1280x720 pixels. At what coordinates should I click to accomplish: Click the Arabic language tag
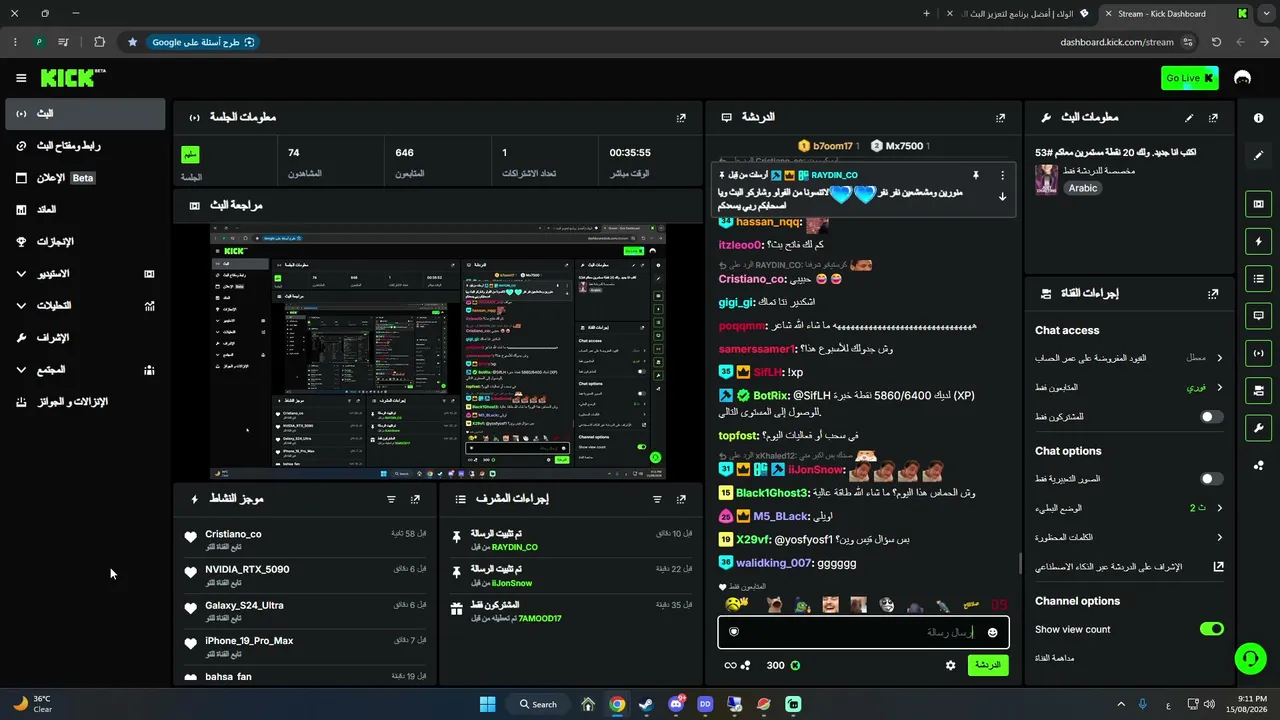1083,188
